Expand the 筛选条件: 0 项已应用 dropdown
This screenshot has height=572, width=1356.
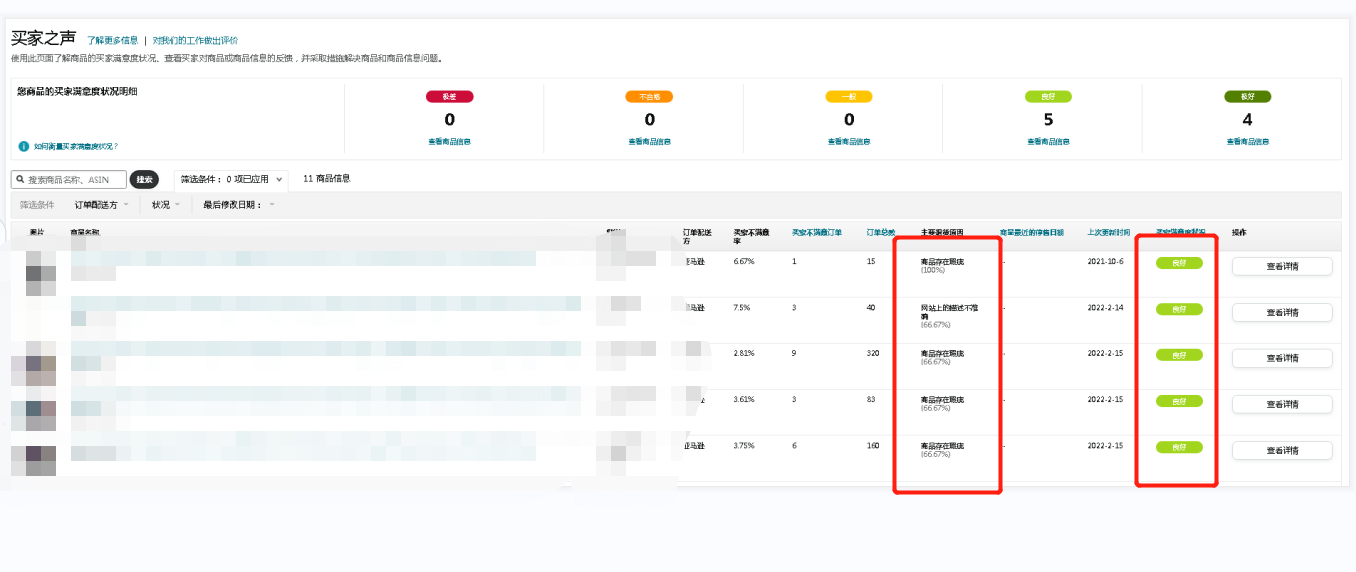pyautogui.click(x=231, y=180)
